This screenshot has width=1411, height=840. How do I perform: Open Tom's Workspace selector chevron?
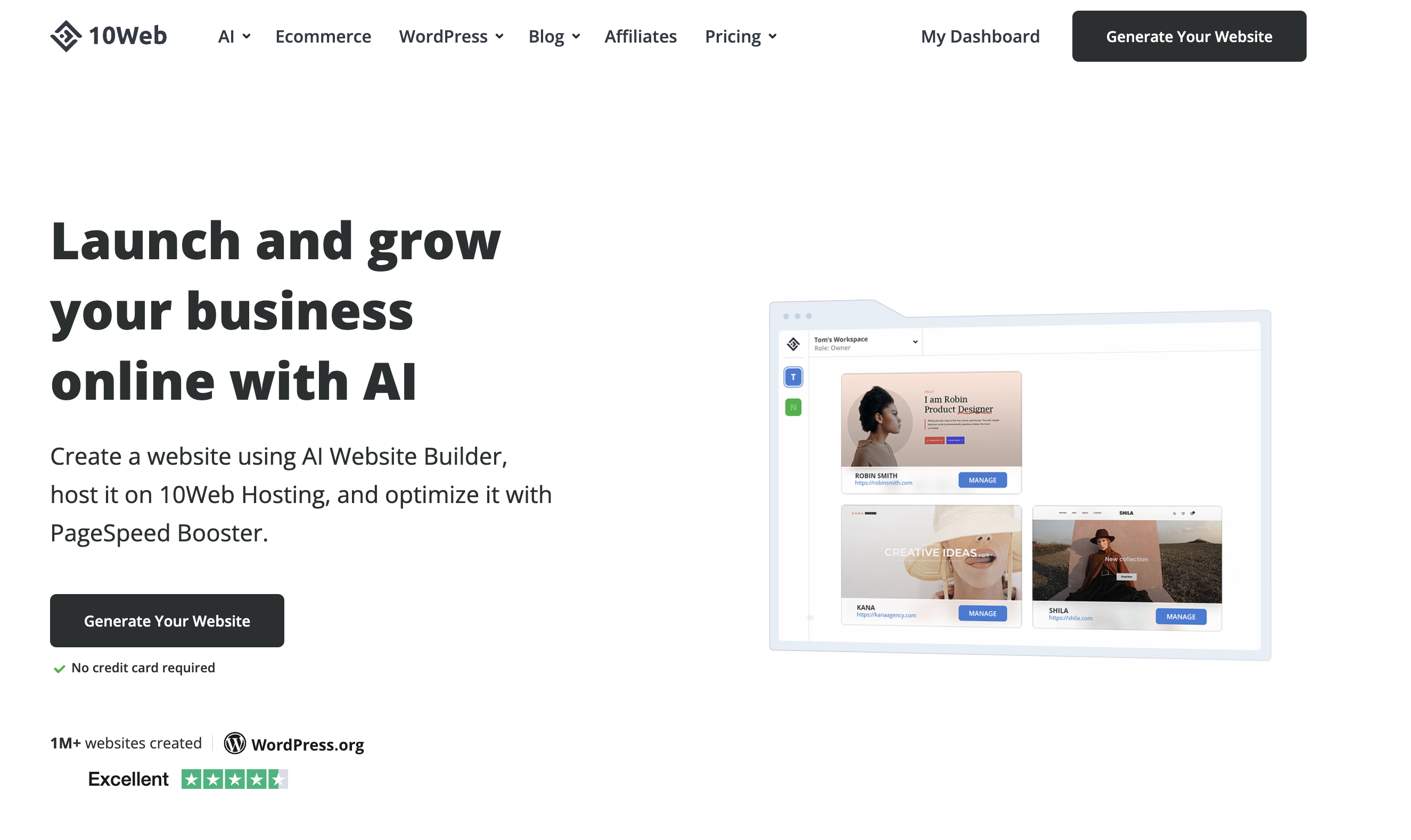click(915, 342)
